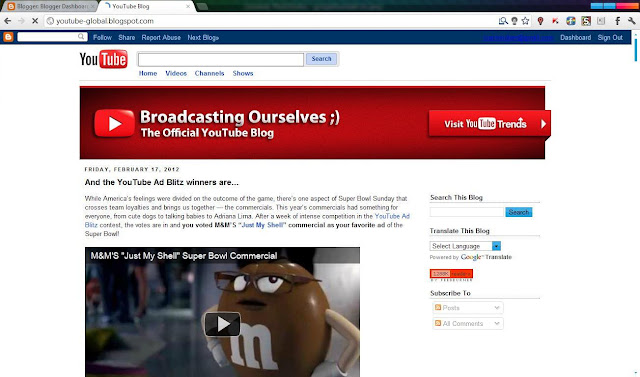The width and height of the screenshot is (640, 377).
Task: Click the red play icon in blog banner
Action: (114, 123)
